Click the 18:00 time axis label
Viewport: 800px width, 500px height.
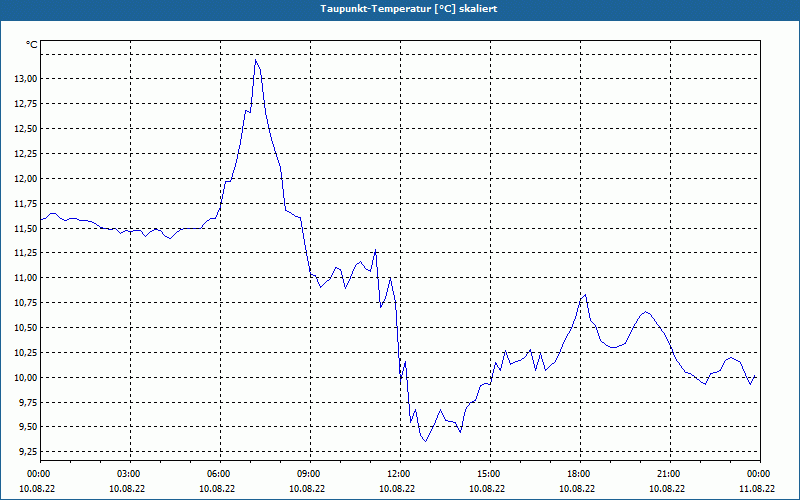pos(581,474)
